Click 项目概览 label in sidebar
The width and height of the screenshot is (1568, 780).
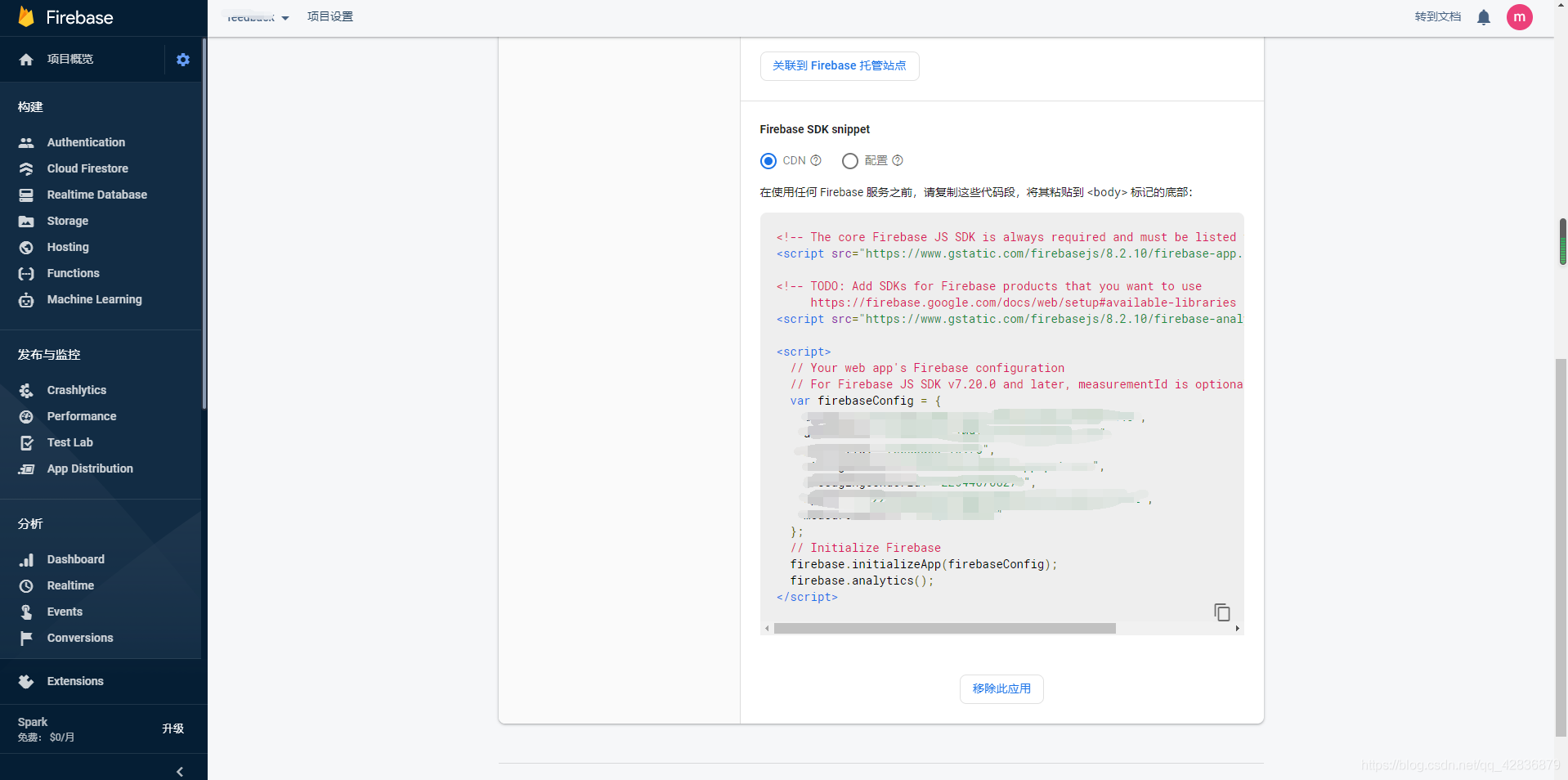(x=70, y=59)
